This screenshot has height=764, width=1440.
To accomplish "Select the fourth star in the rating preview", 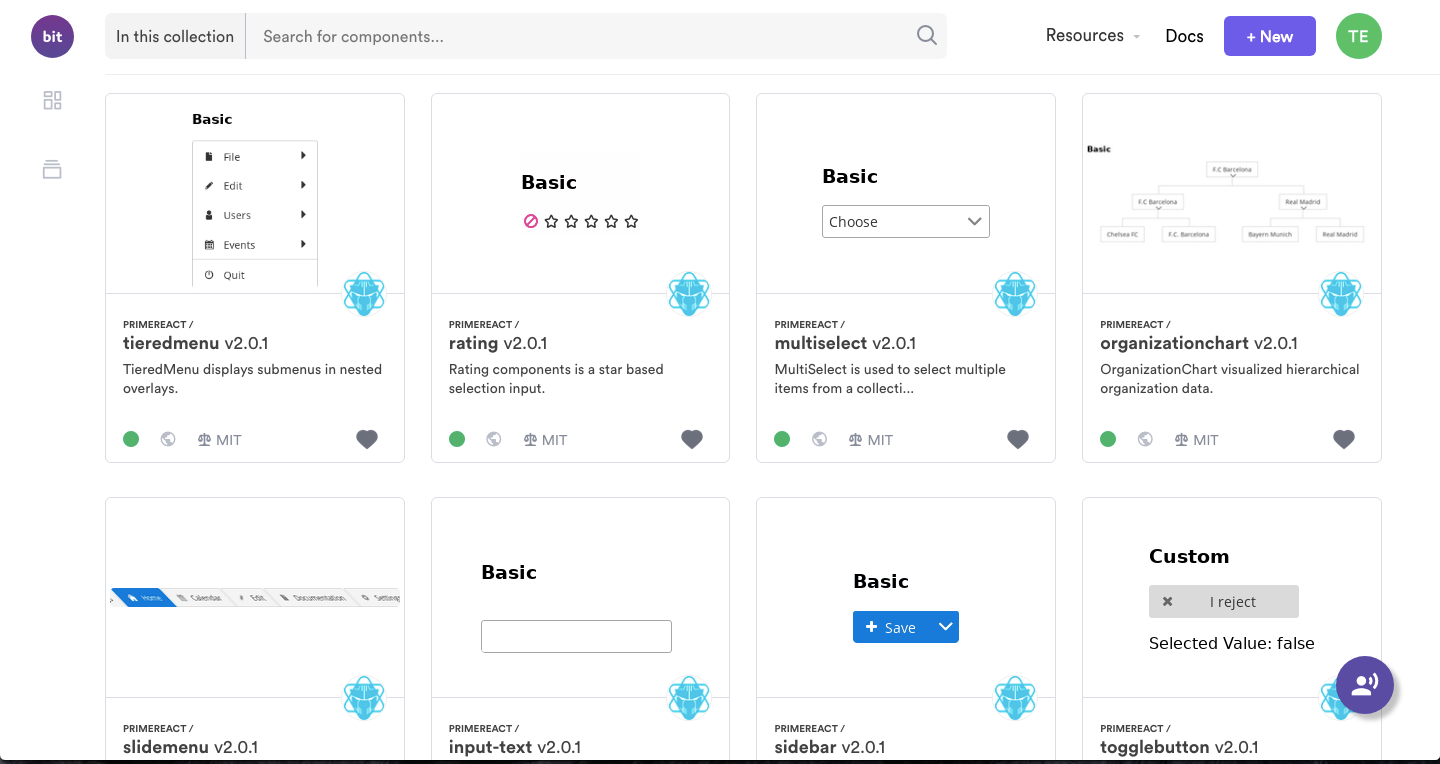I will tap(611, 221).
